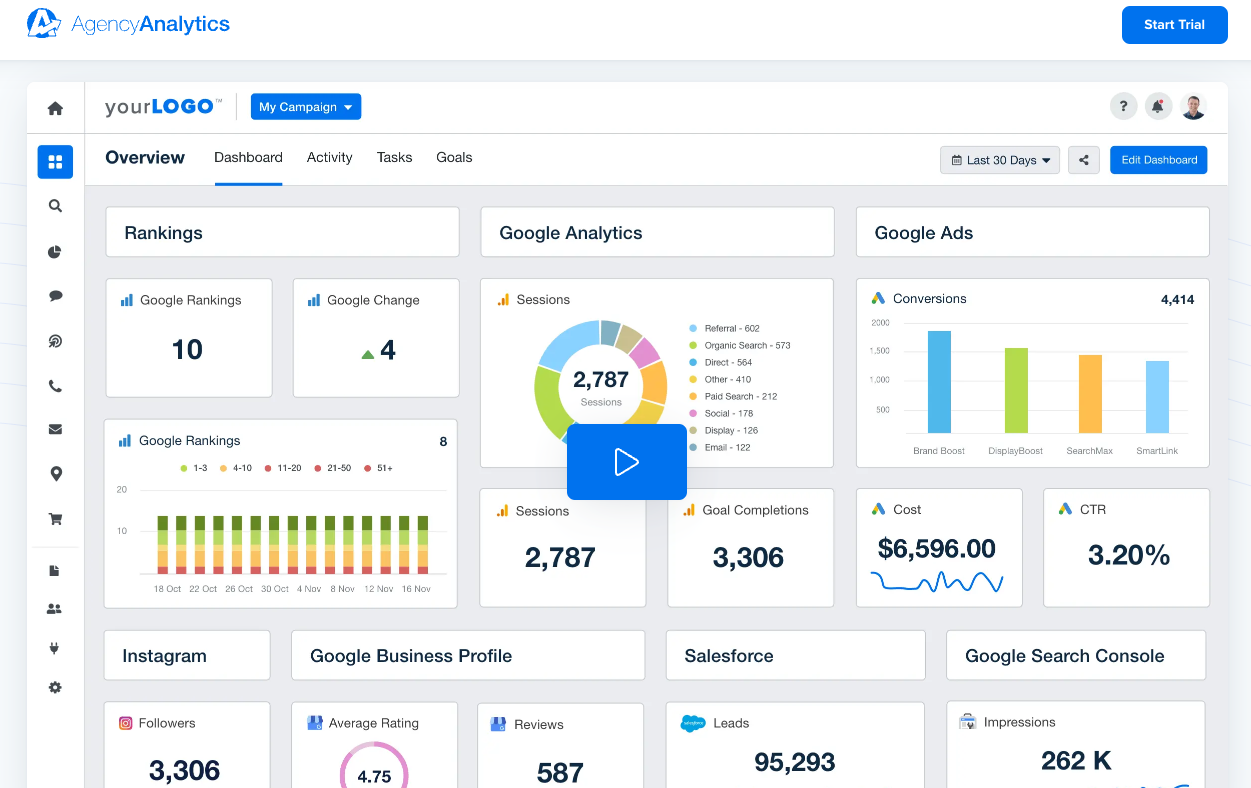Open the settings gear sidebar icon
This screenshot has width=1251, height=788.
click(x=55, y=687)
